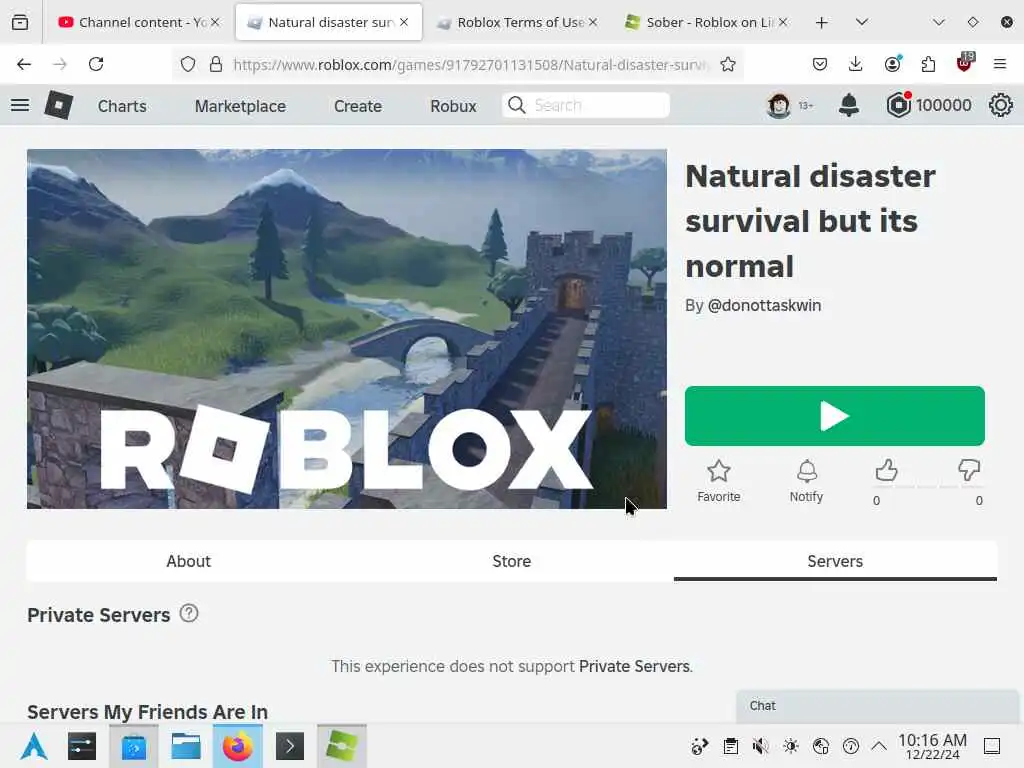1024x768 pixels.
Task: Open a new browser tab
Action: click(822, 22)
